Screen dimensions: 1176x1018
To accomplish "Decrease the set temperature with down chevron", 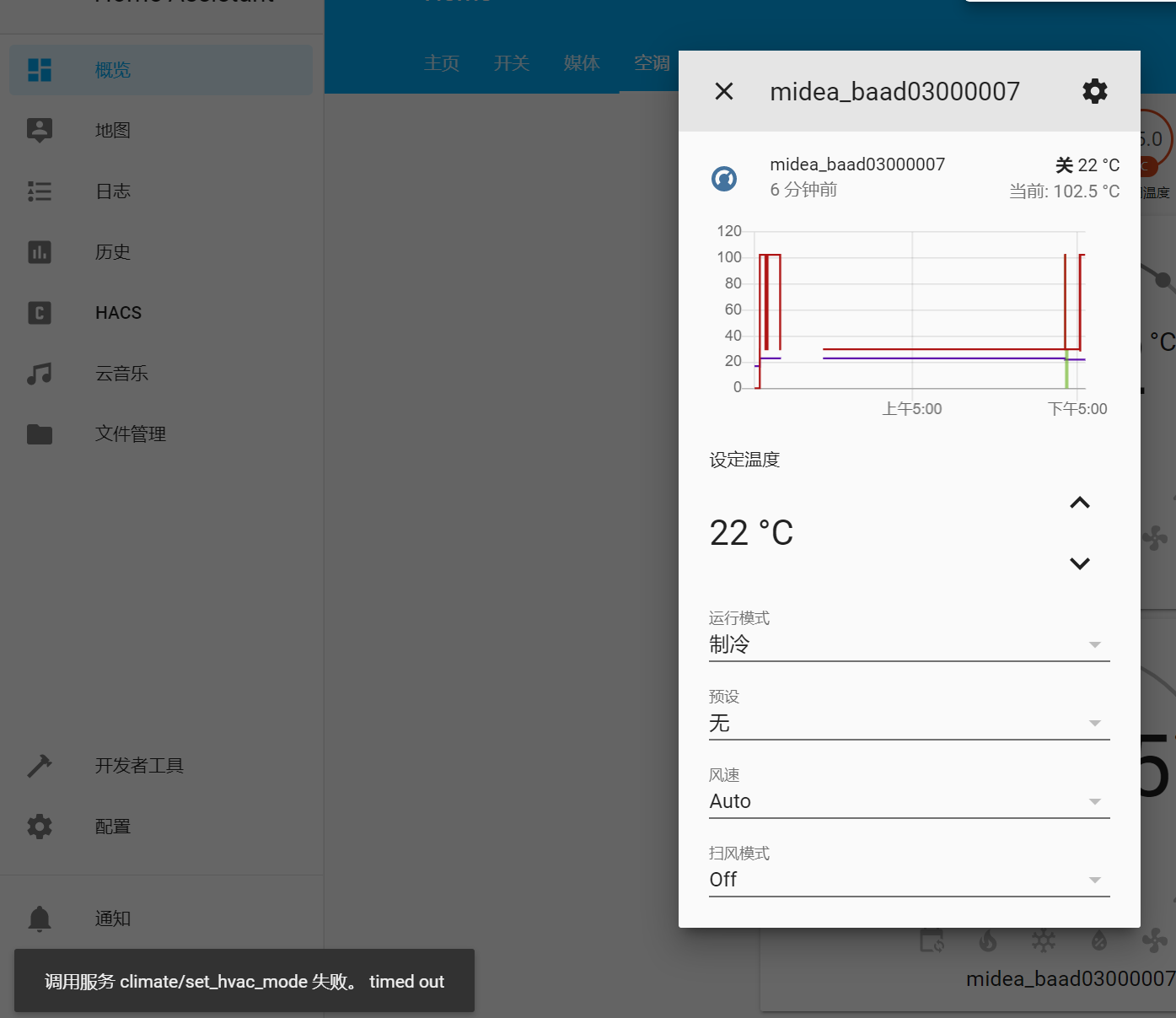I will click(1080, 563).
